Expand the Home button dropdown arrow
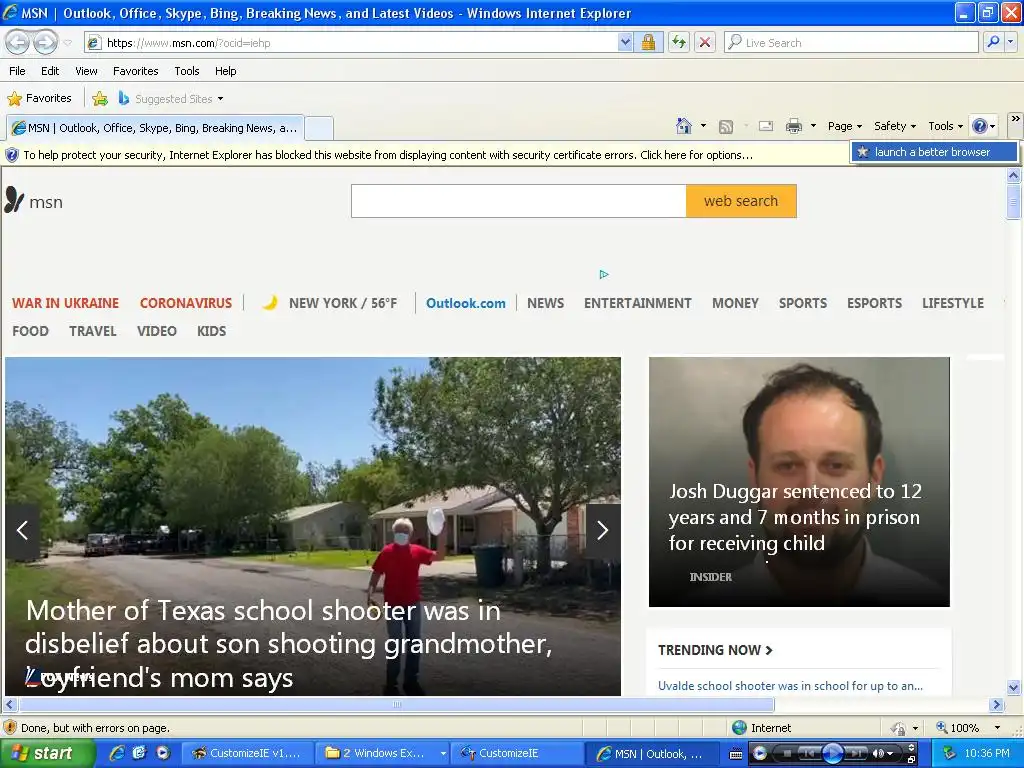 pyautogui.click(x=703, y=126)
